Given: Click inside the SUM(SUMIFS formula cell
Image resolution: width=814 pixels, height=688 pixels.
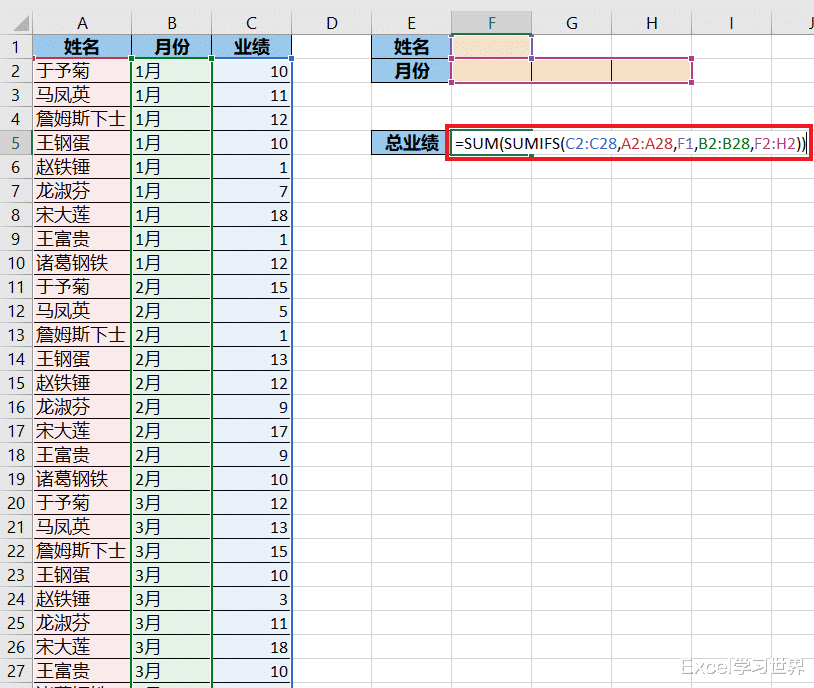Looking at the screenshot, I should pyautogui.click(x=629, y=143).
